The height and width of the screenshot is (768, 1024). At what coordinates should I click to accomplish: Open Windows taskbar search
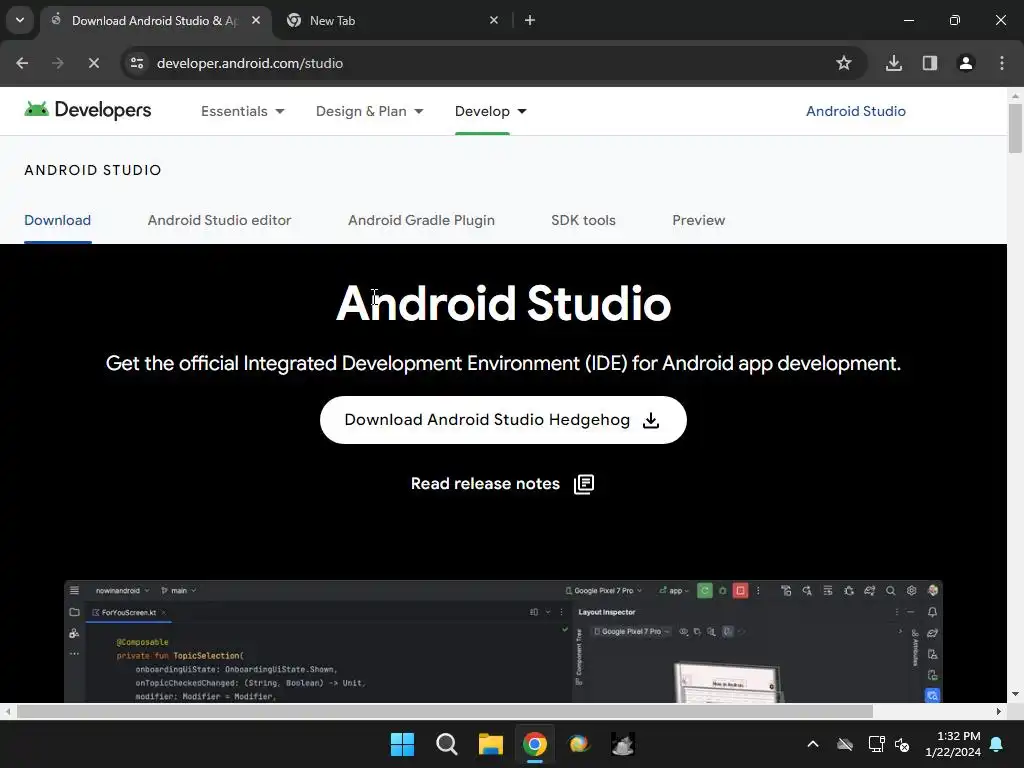click(447, 744)
